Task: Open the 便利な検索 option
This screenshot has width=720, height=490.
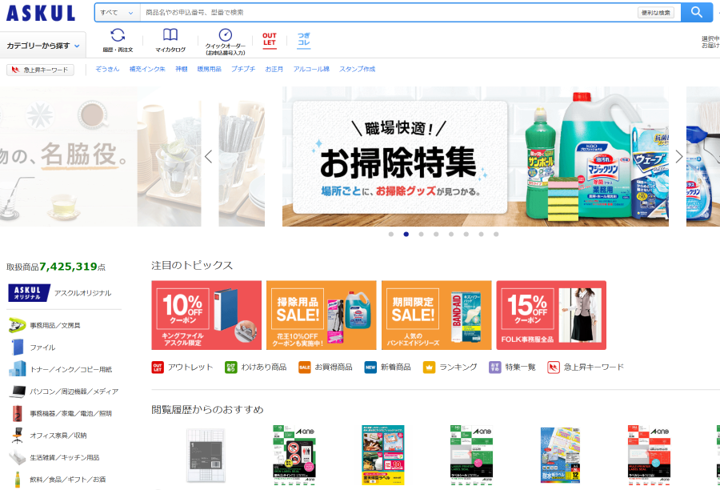Action: click(656, 12)
